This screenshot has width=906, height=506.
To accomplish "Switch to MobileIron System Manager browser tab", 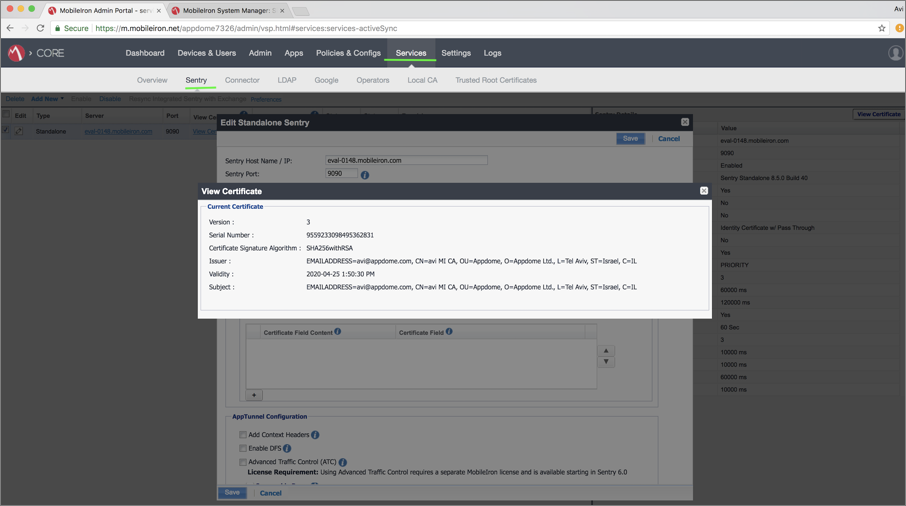I will 228,10.
